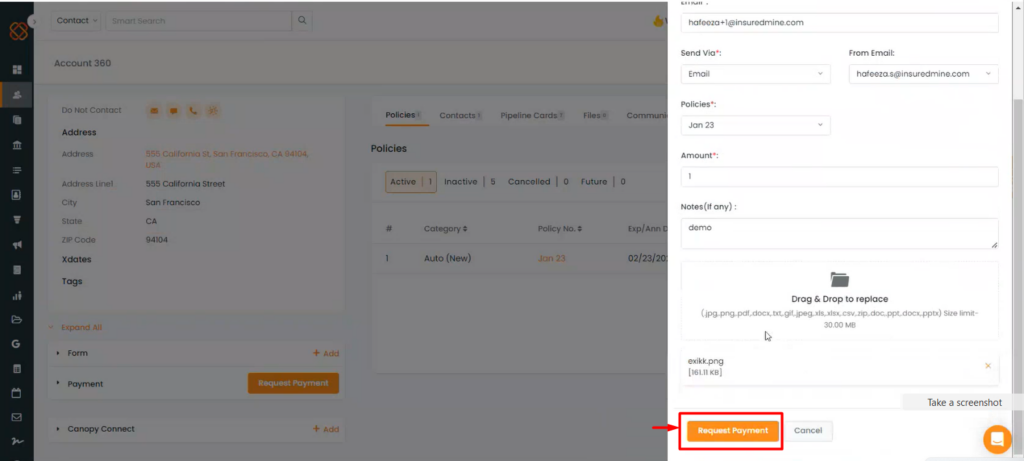Click the Drag & Drop to replace area
The image size is (1024, 461).
(839, 300)
